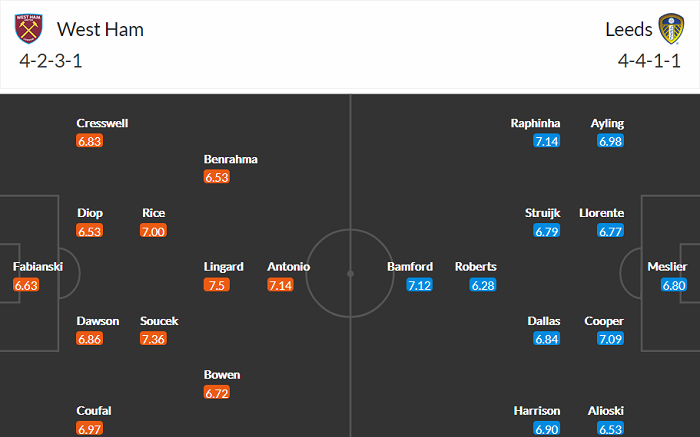
Task: Click Rice's 7.00 rating badge
Action: (x=153, y=231)
